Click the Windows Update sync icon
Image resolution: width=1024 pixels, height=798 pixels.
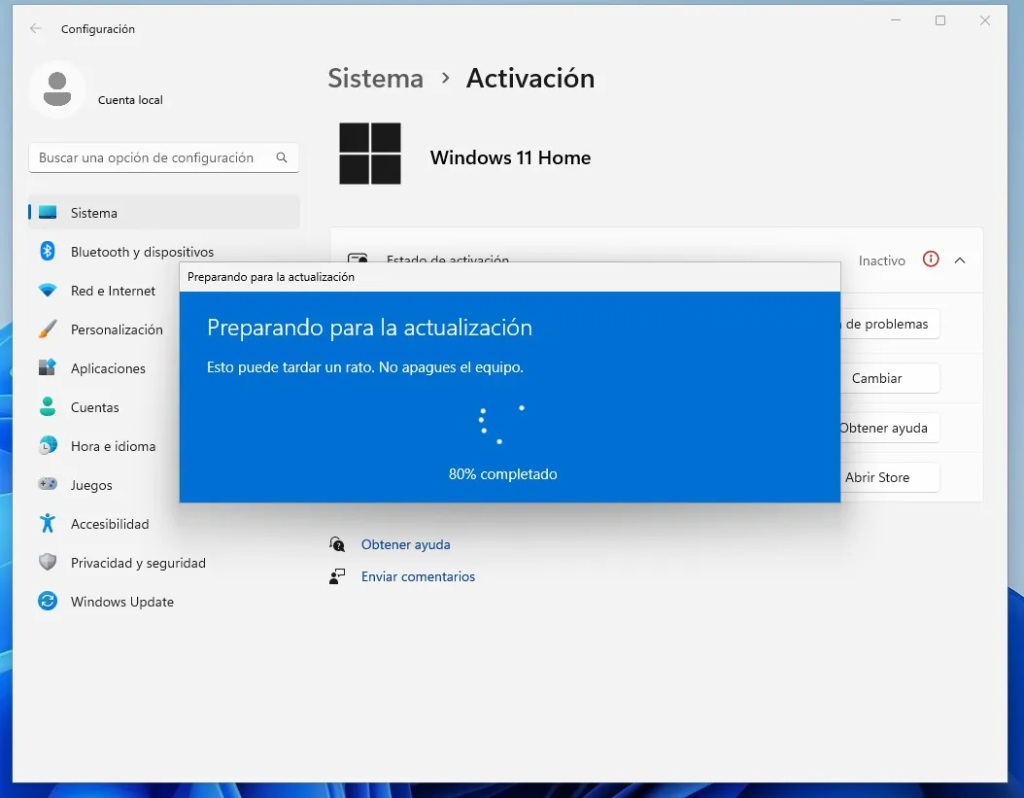coord(48,601)
